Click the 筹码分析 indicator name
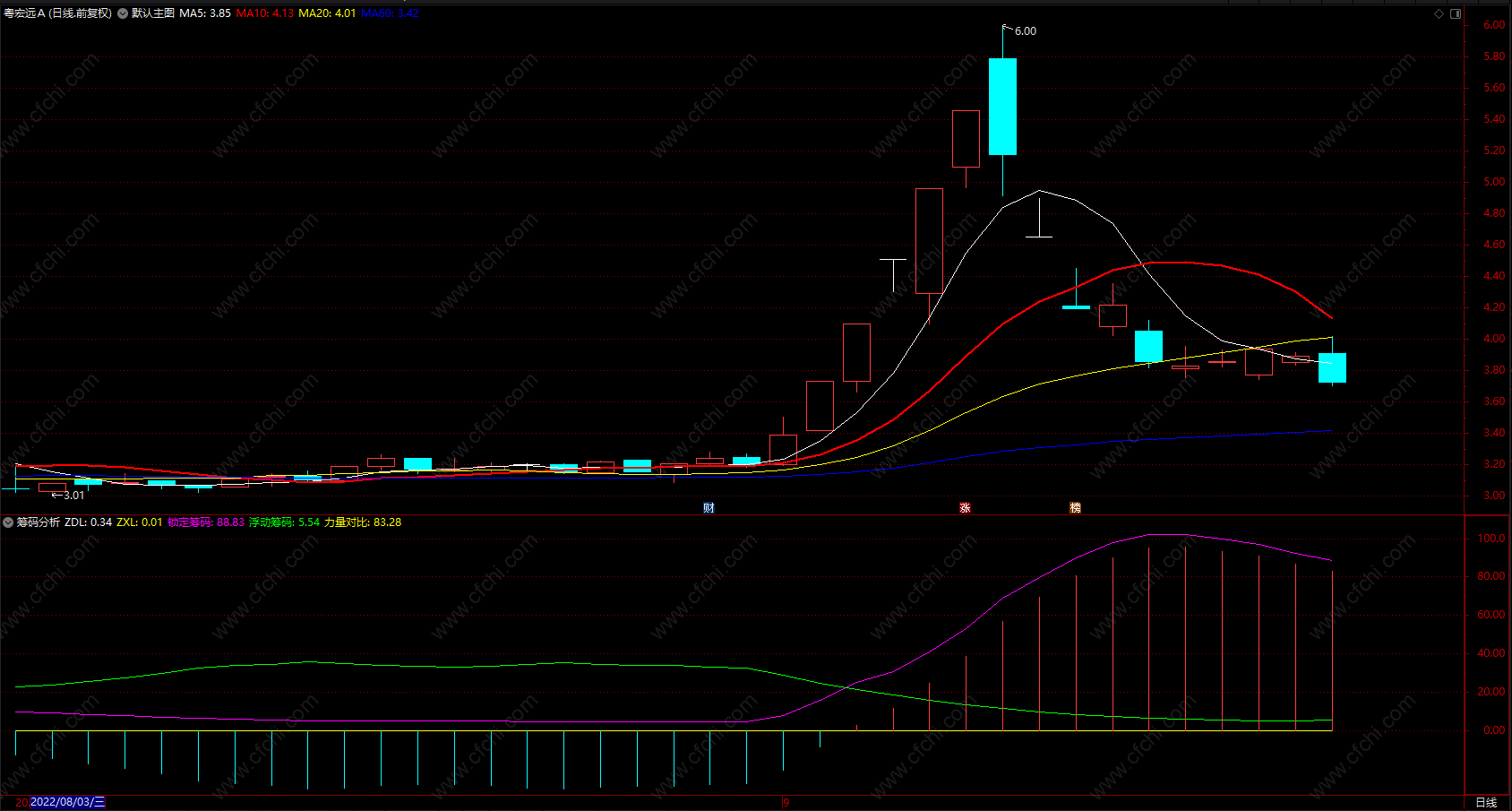Screen dimensions: 1512x811 click(39, 522)
